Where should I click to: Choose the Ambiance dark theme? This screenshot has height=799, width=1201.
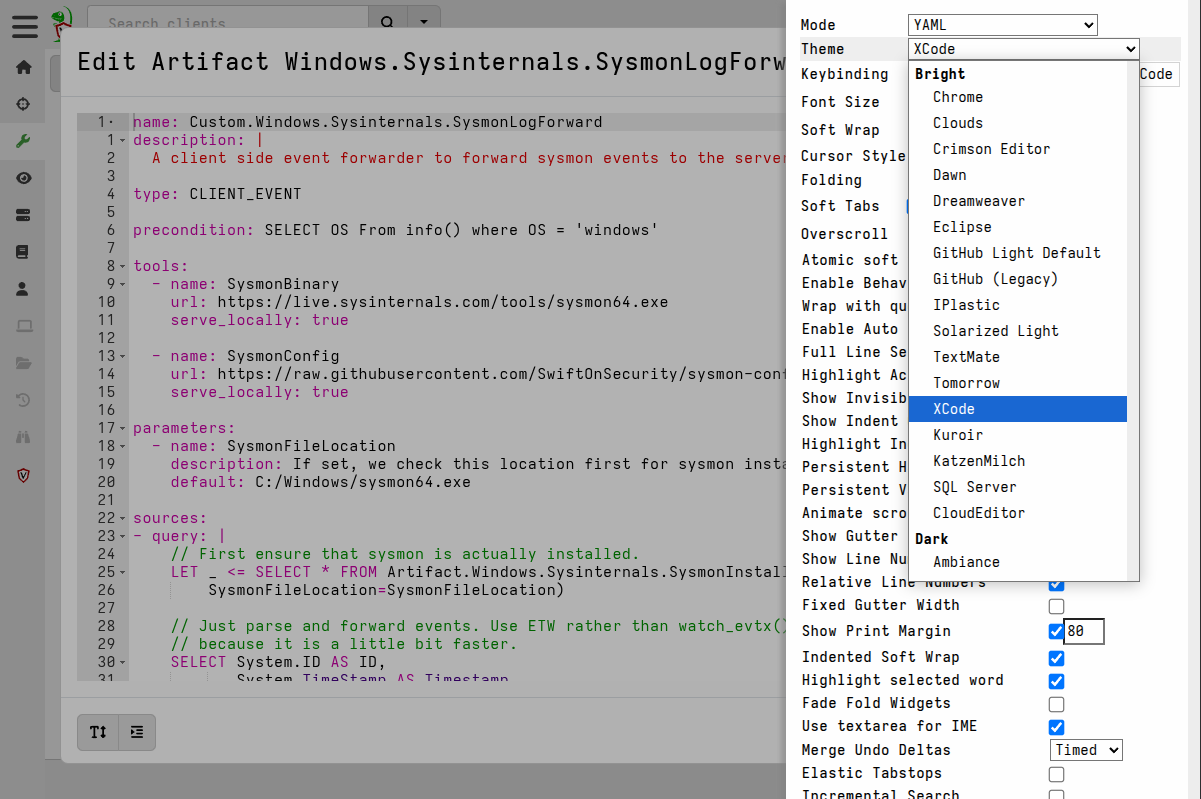click(966, 561)
